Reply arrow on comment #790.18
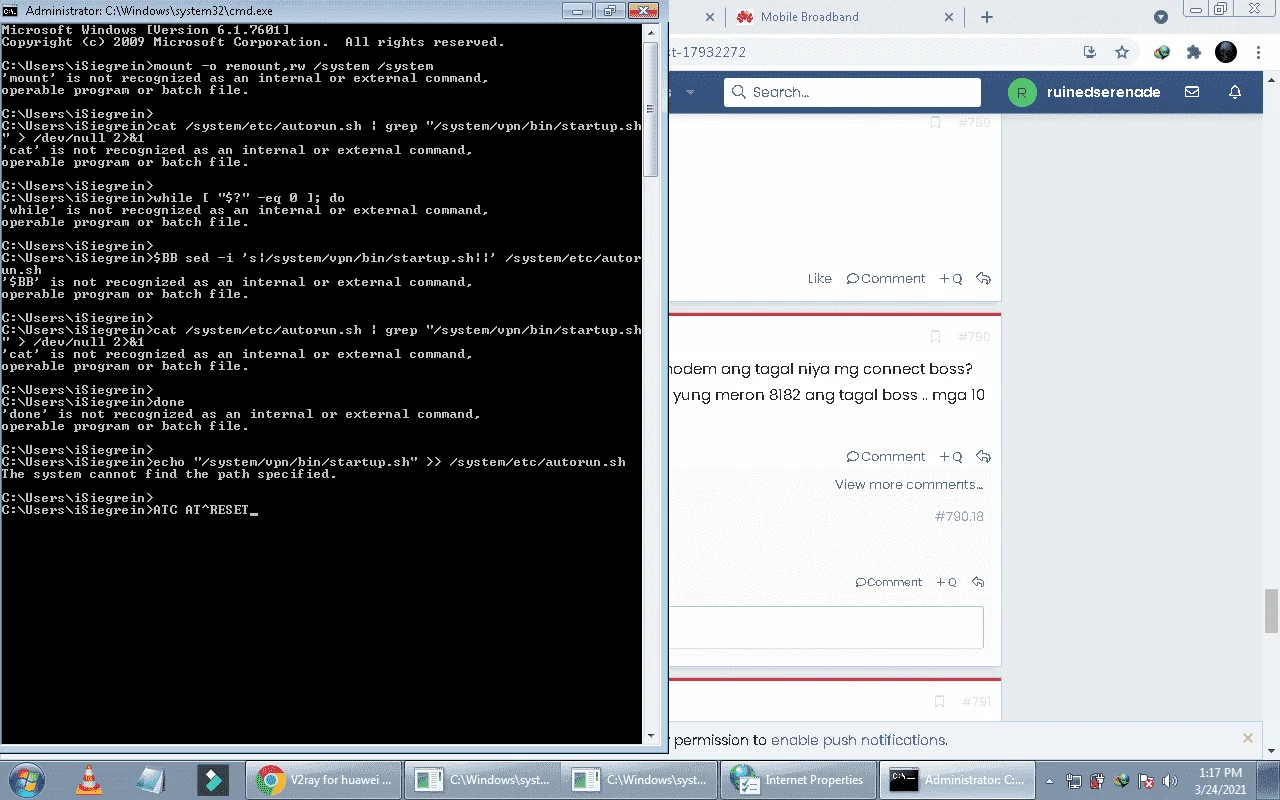This screenshot has width=1280, height=800. (978, 582)
